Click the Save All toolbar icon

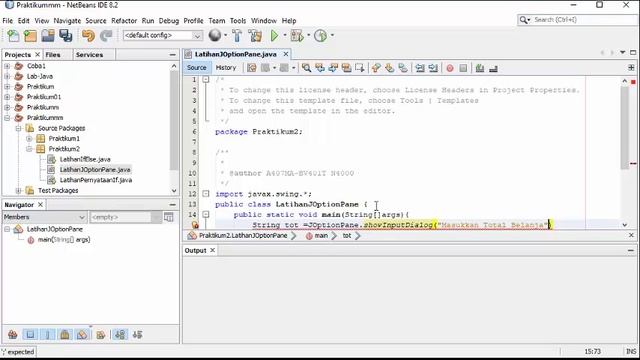[66, 36]
